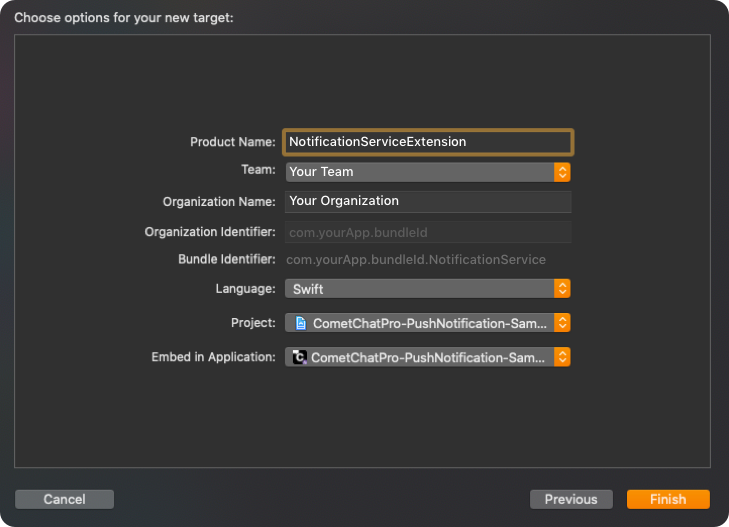Click the orange arrows on the Project popup
Screen dimensions: 729x527
[x=562, y=323]
